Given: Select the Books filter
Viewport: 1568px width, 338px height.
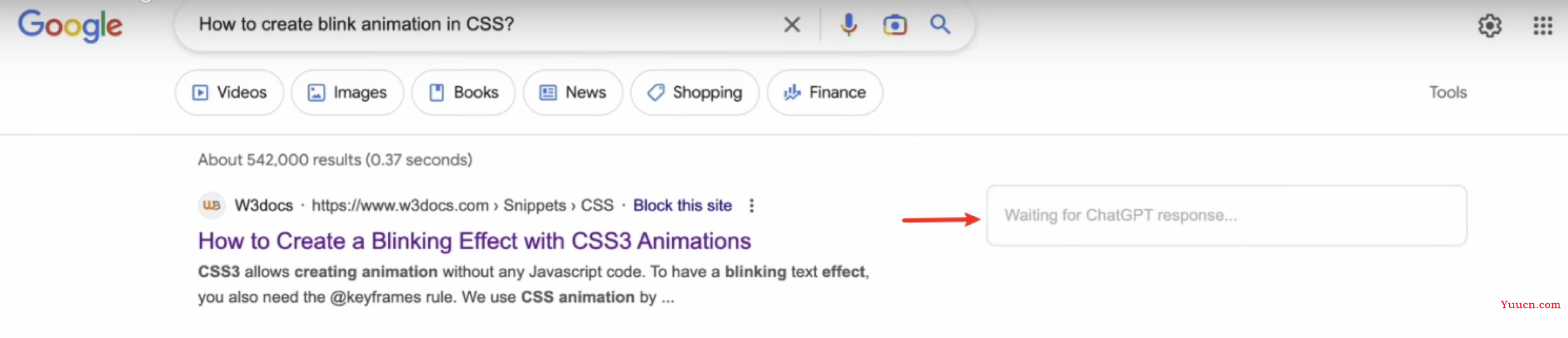Looking at the screenshot, I should click(463, 92).
